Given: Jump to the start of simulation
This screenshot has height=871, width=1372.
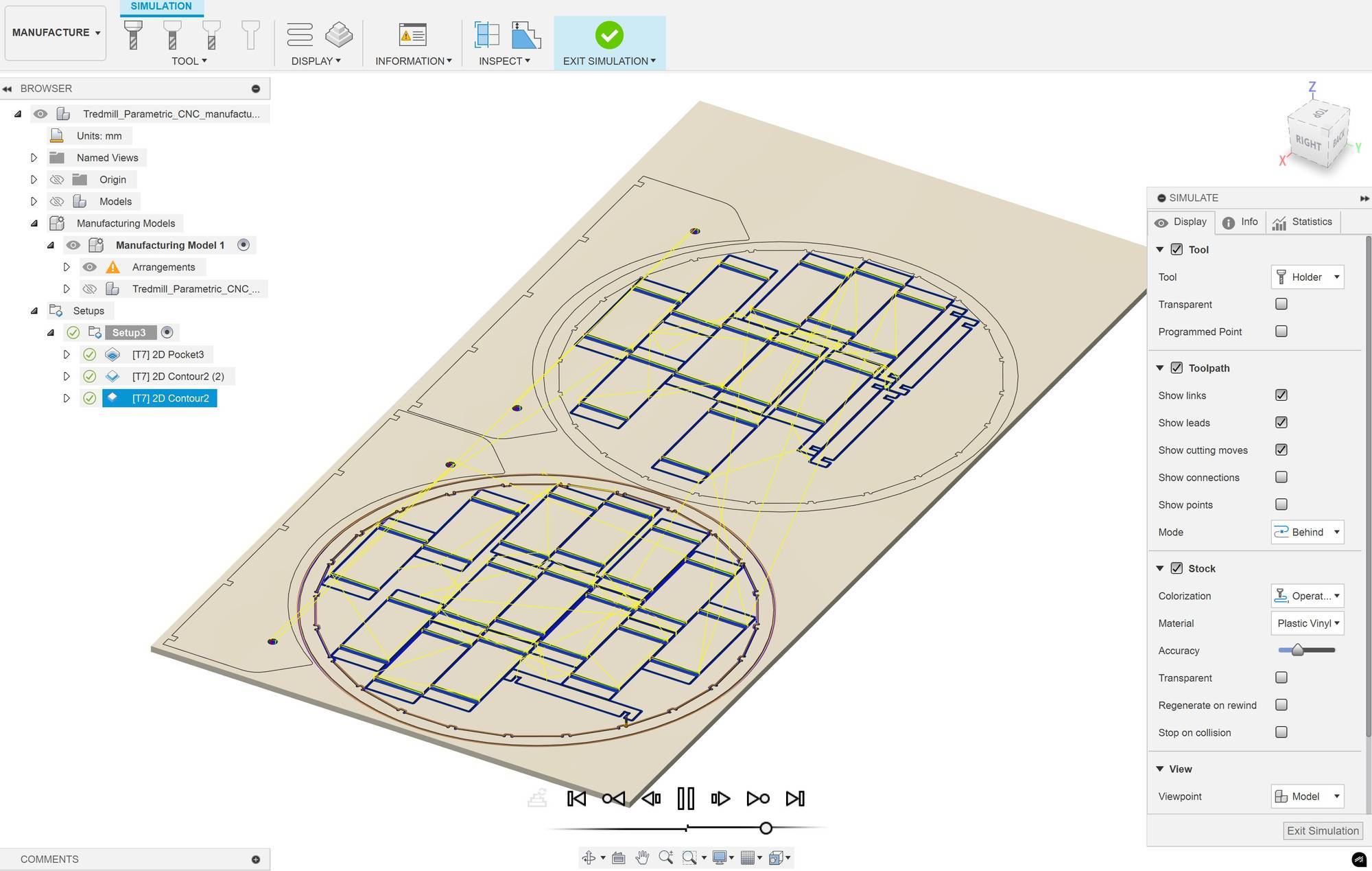Looking at the screenshot, I should [x=576, y=798].
